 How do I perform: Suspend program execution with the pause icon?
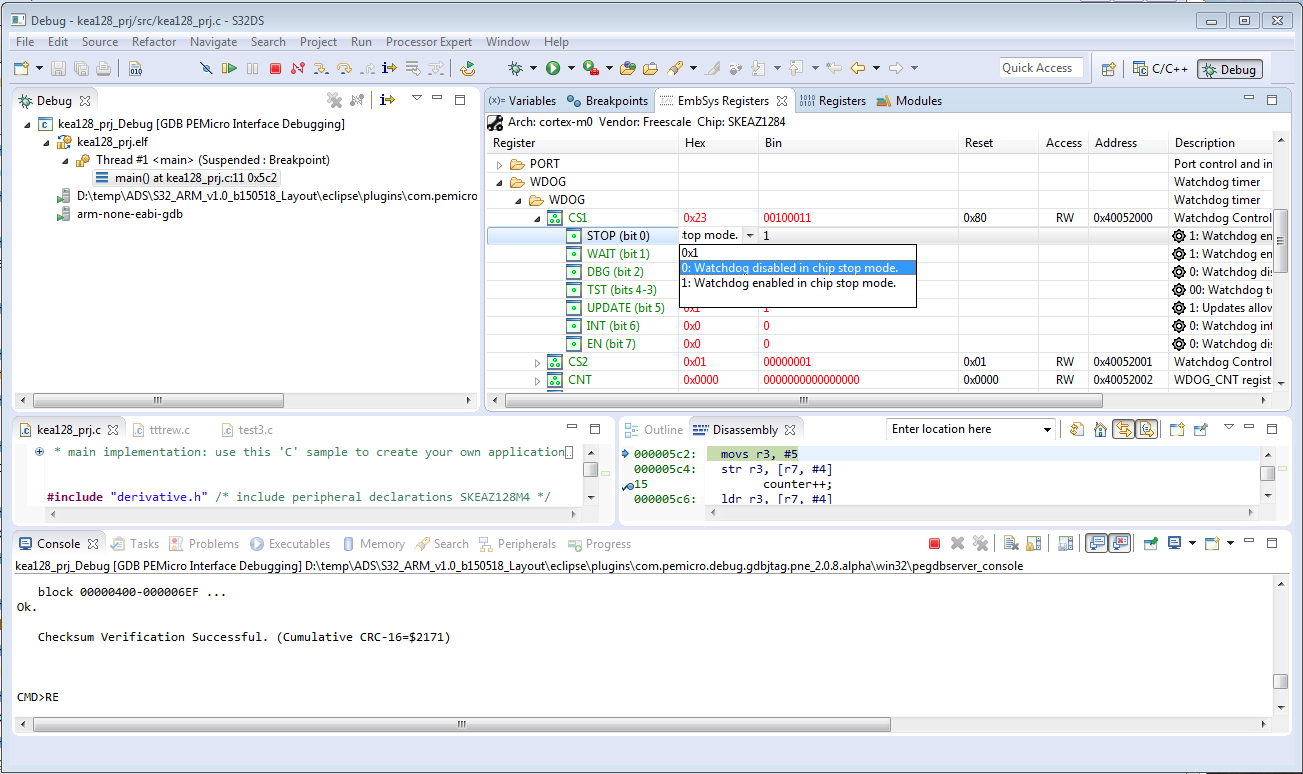(253, 68)
